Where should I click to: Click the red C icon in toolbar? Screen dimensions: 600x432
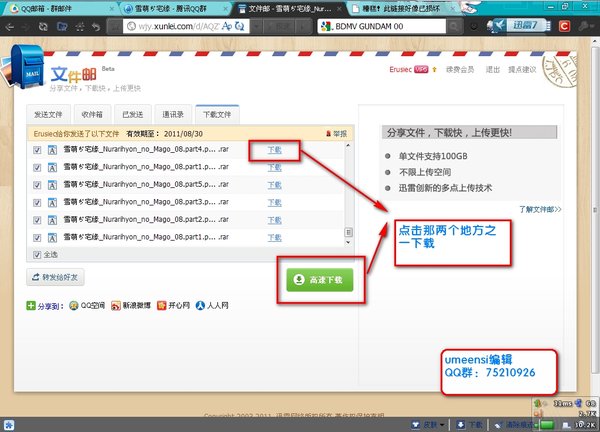tap(564, 26)
